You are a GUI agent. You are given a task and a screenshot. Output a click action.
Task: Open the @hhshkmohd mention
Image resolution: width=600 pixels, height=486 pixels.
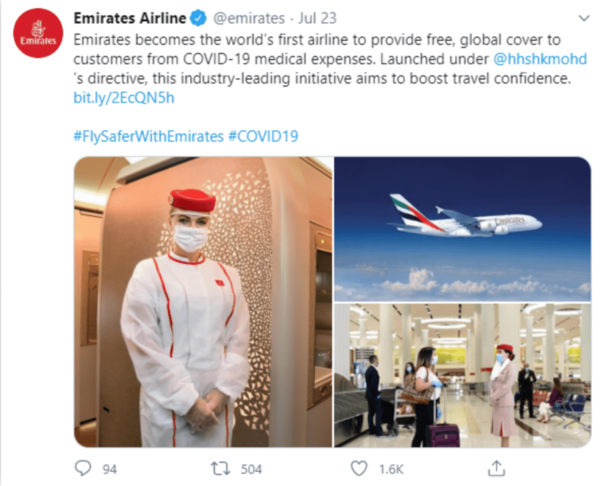[x=540, y=59]
